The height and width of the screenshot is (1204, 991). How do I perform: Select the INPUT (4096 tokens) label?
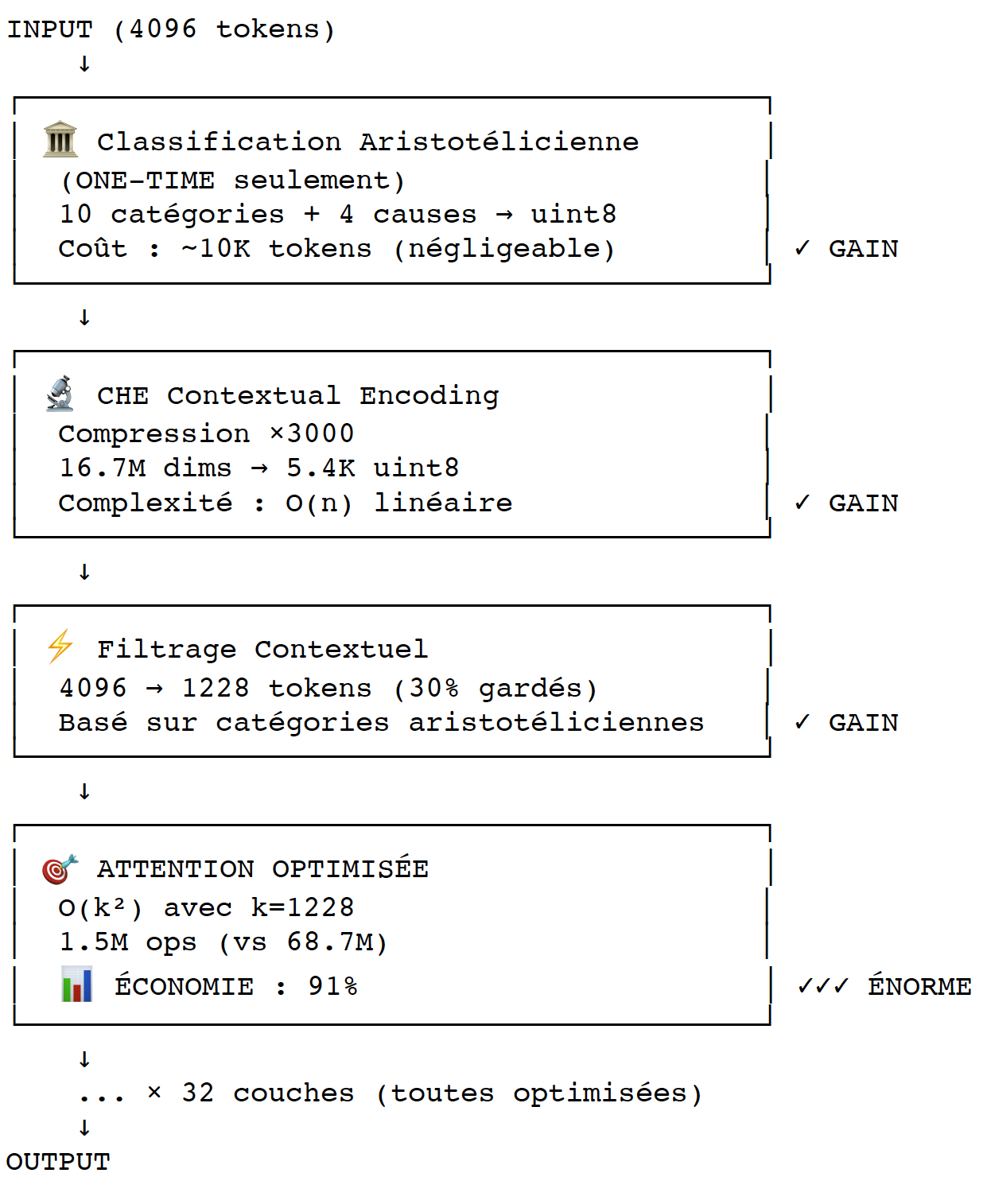(x=171, y=29)
